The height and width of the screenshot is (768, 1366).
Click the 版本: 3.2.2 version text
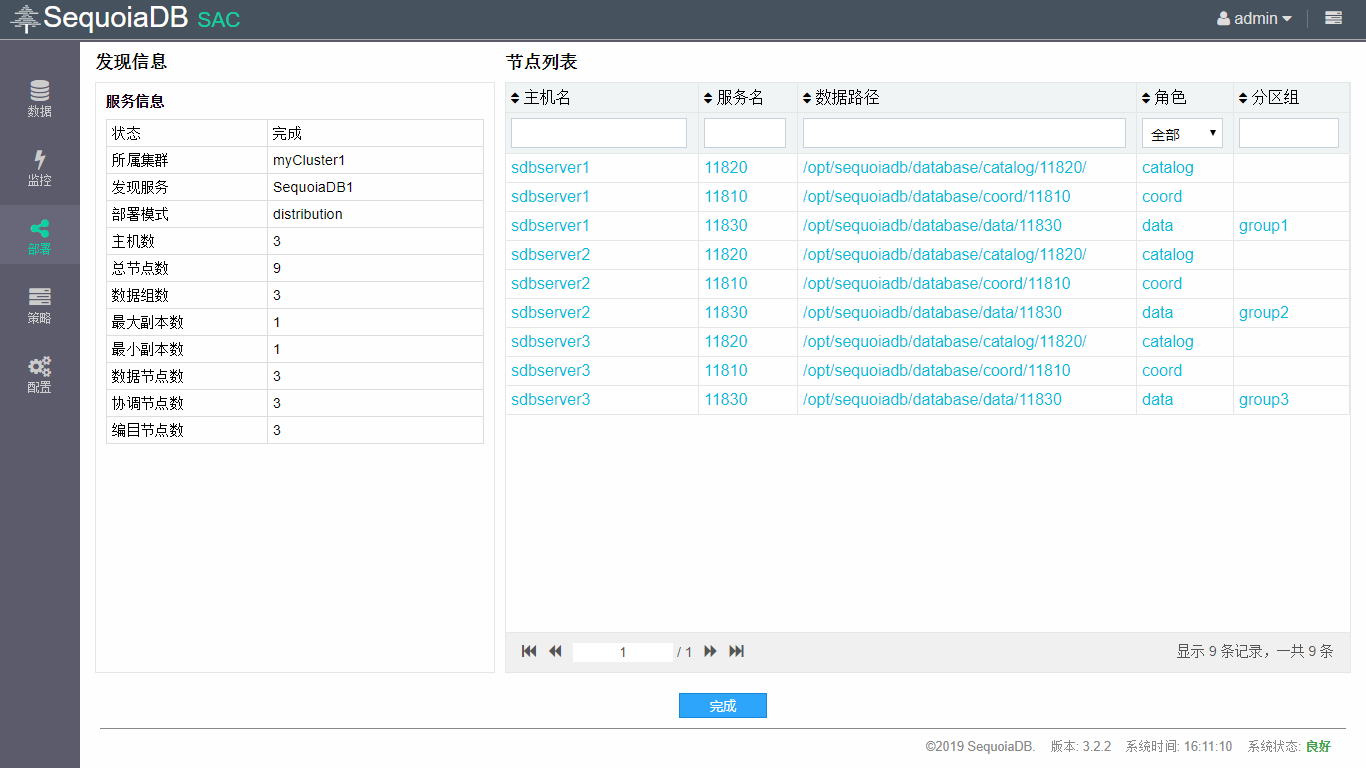coord(1080,746)
